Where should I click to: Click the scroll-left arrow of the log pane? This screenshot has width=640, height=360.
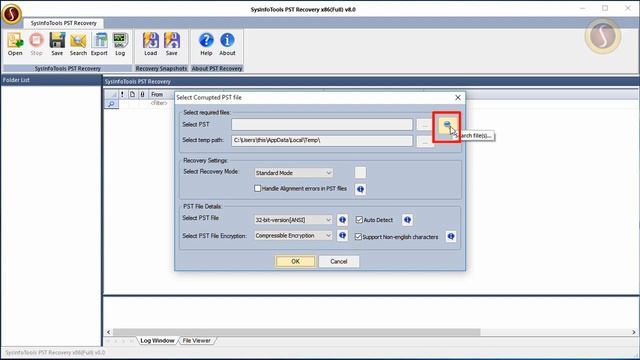pyautogui.click(x=108, y=332)
